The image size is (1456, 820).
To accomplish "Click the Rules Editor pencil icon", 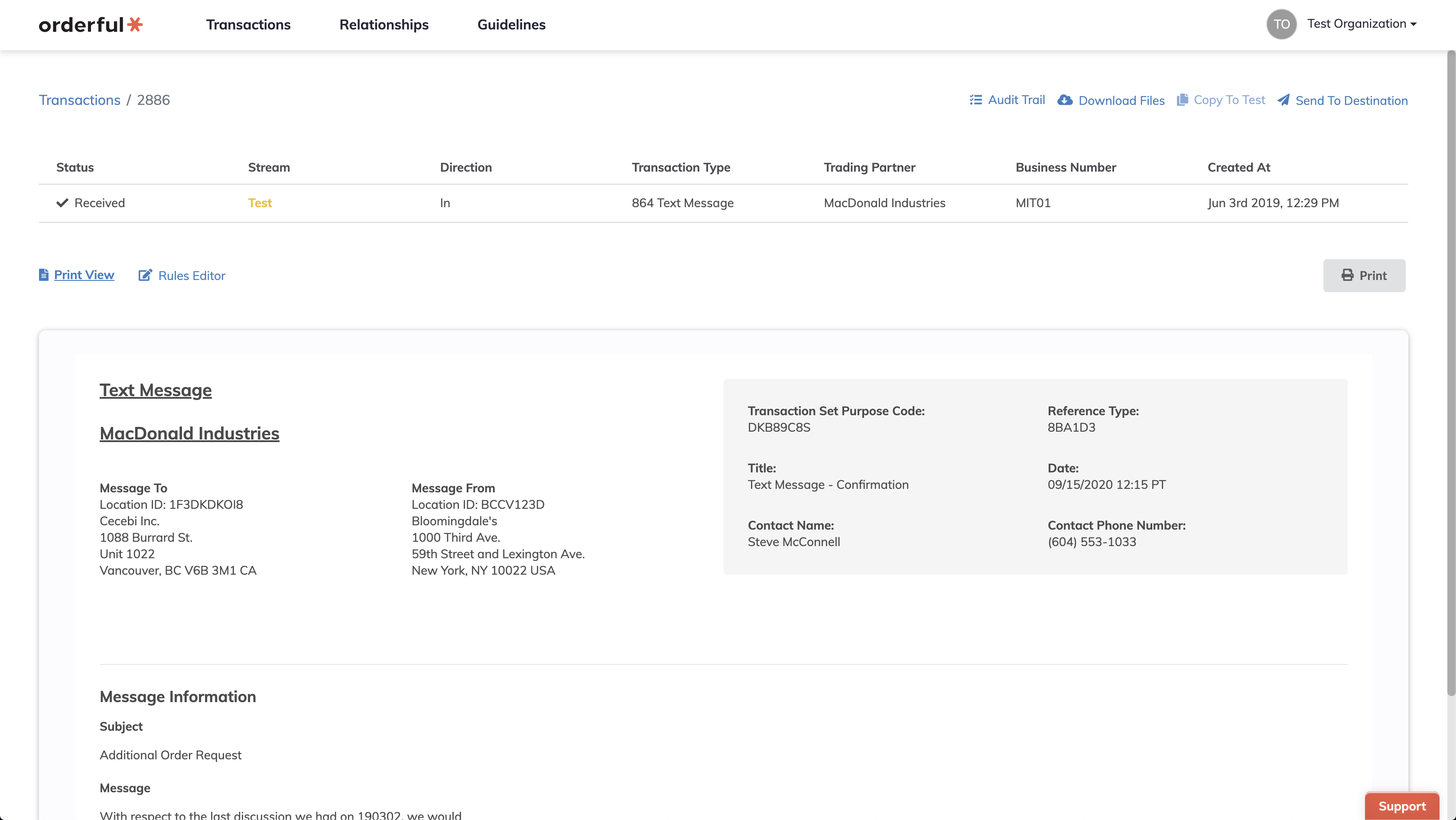I will point(145,275).
